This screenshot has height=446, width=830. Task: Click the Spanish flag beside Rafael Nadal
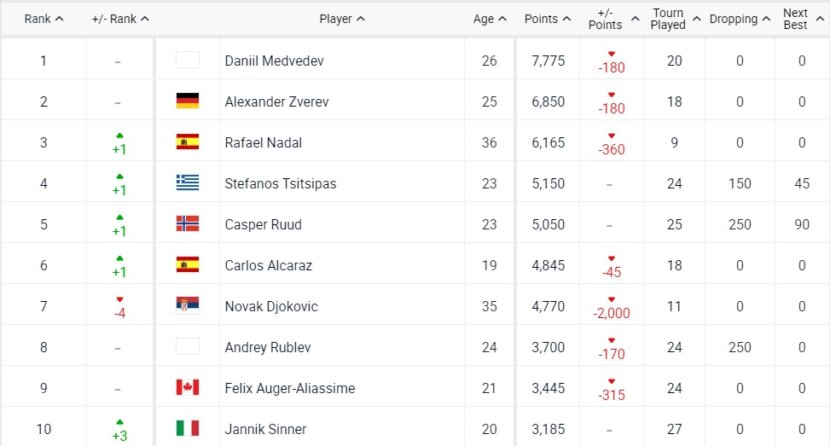click(x=187, y=142)
